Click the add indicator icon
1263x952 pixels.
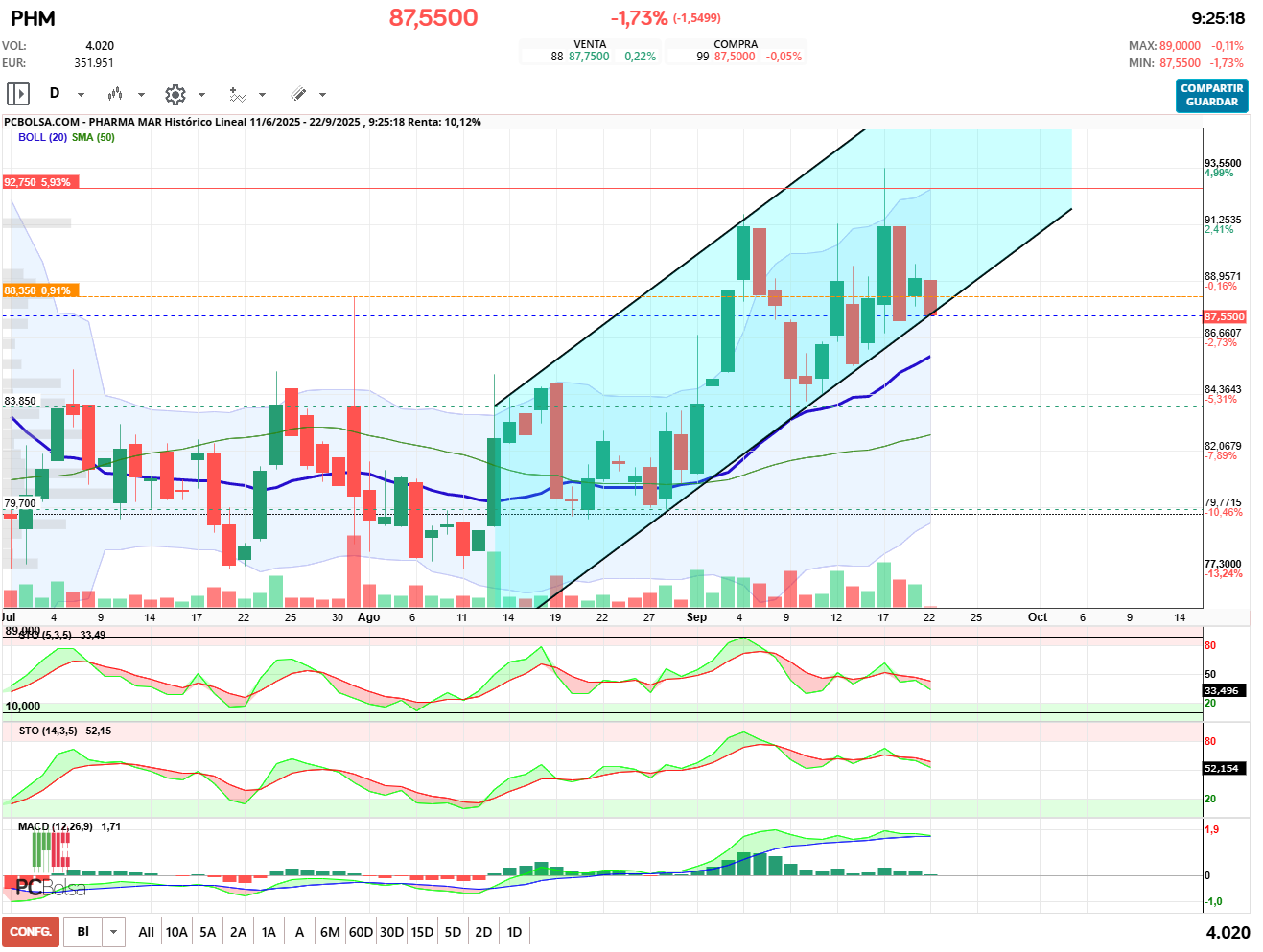[x=237, y=94]
